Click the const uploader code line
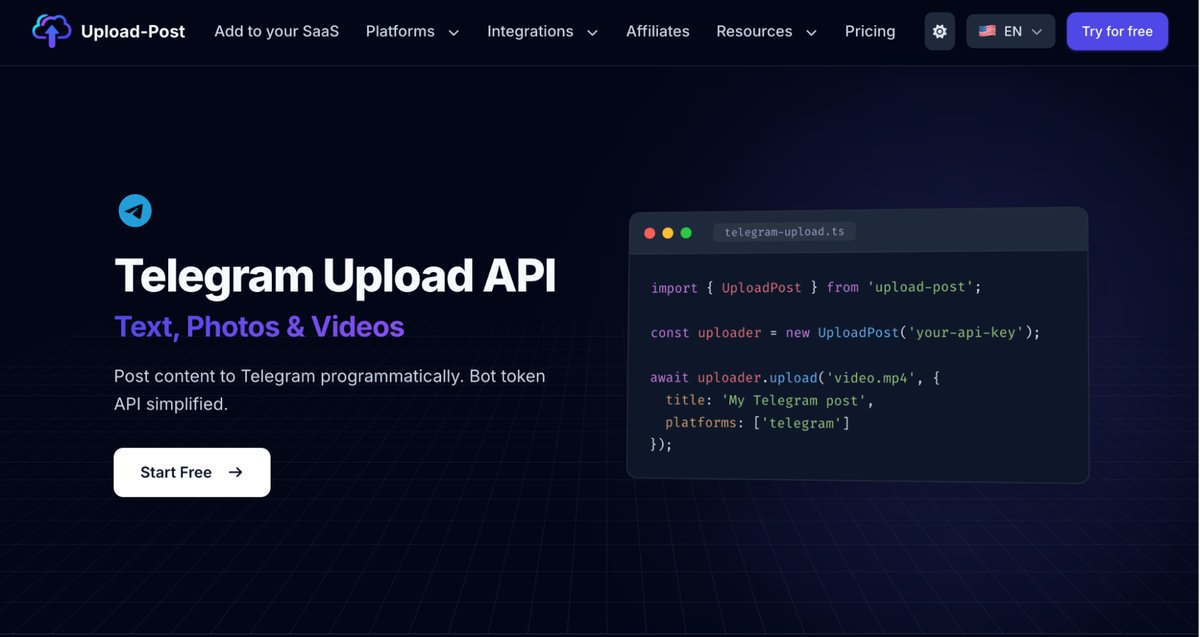 [x=845, y=332]
